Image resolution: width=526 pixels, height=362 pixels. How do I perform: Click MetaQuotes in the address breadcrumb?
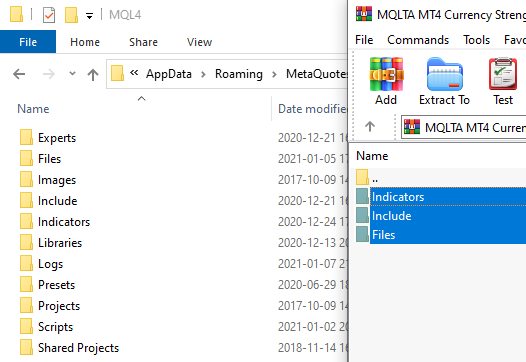point(316,74)
